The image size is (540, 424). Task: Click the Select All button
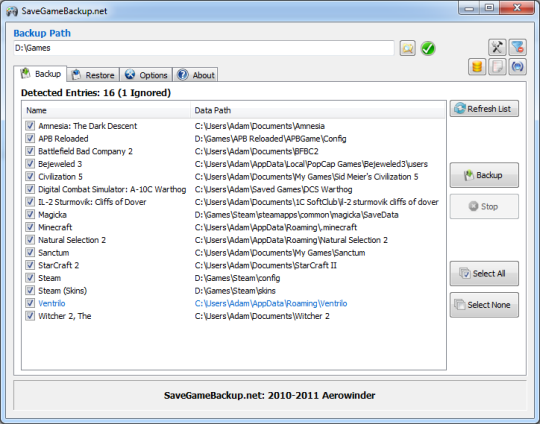click(484, 273)
